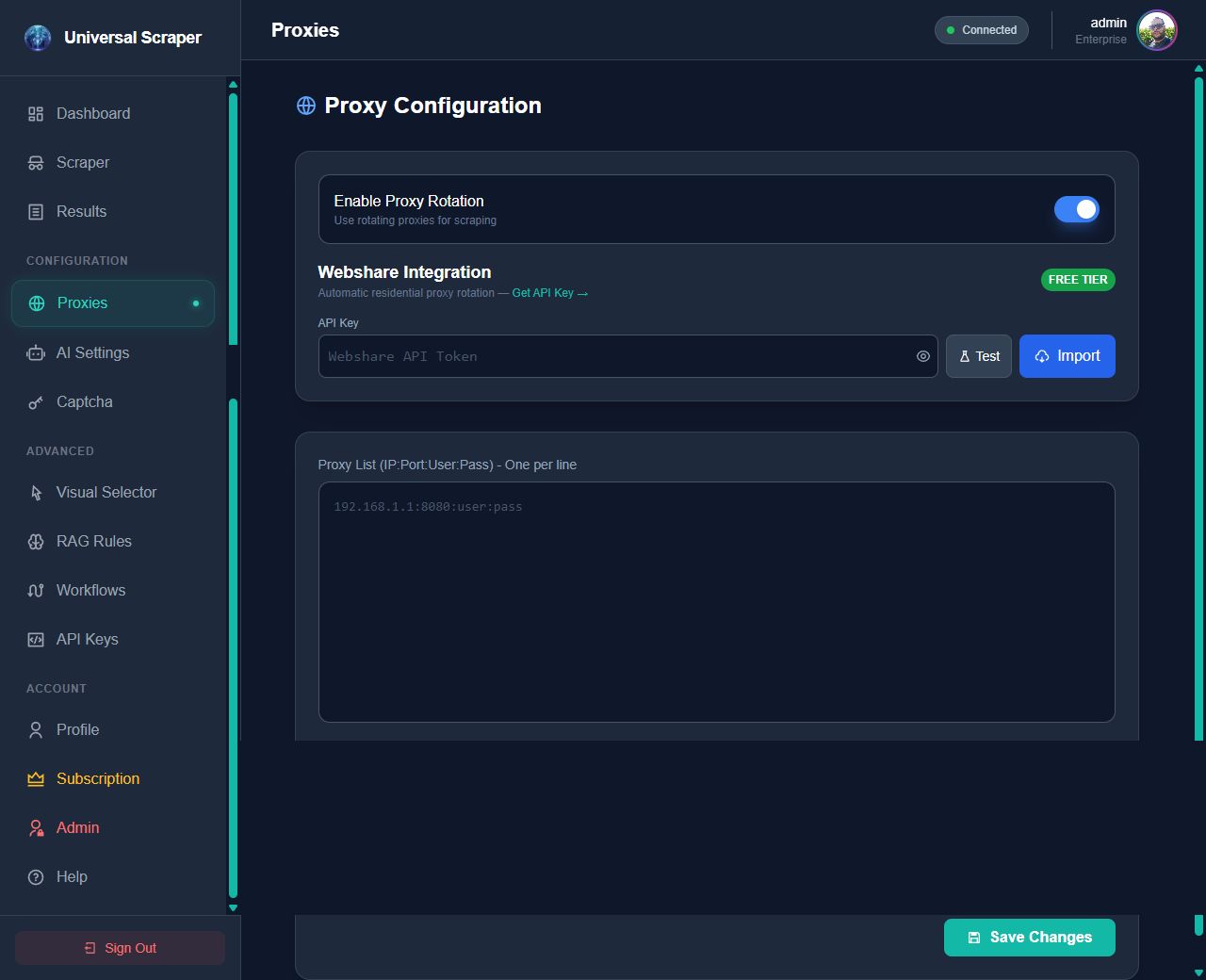Select AI Settings in the sidebar

(113, 352)
